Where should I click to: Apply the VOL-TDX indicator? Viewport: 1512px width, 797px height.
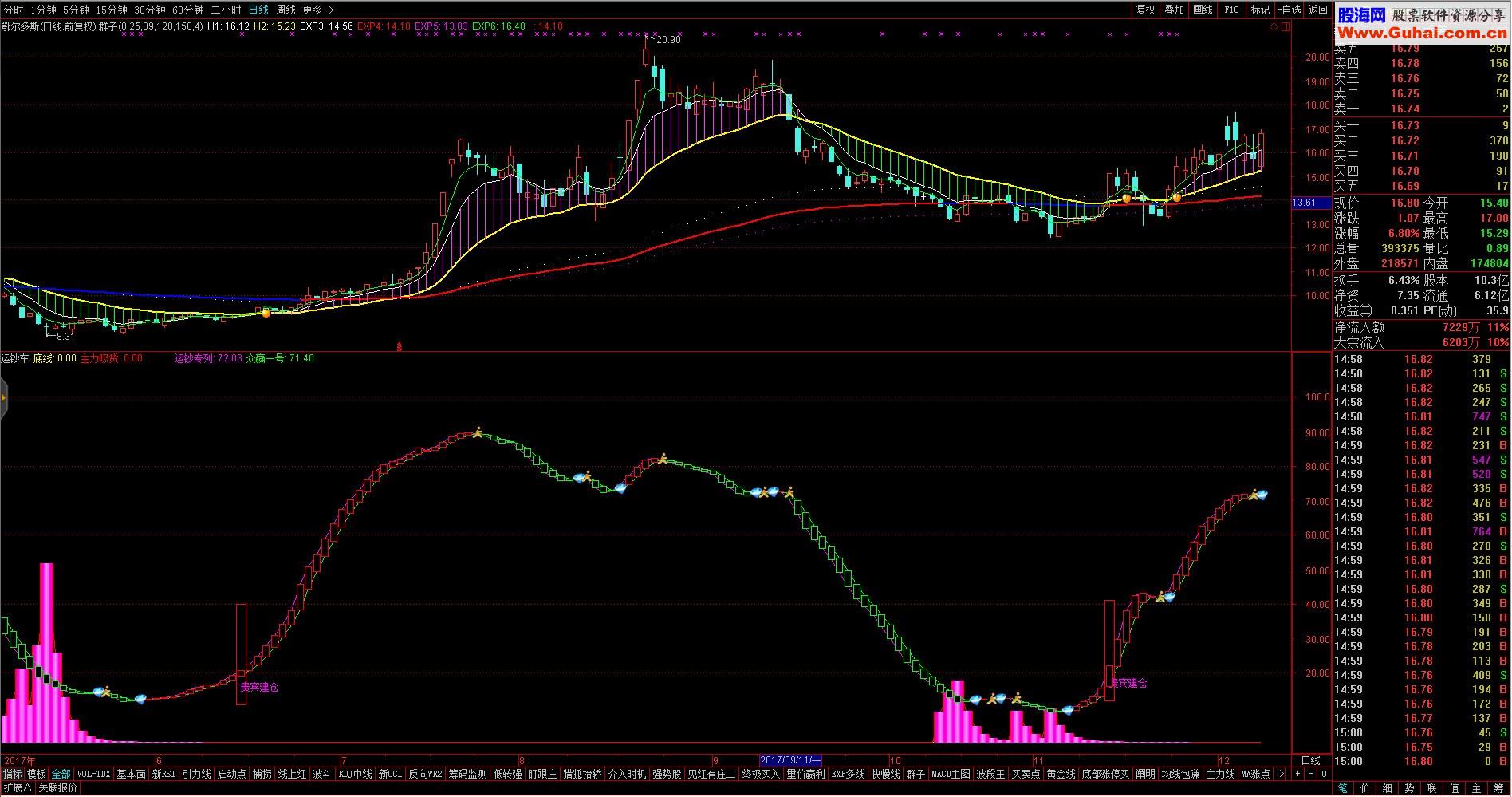94,774
